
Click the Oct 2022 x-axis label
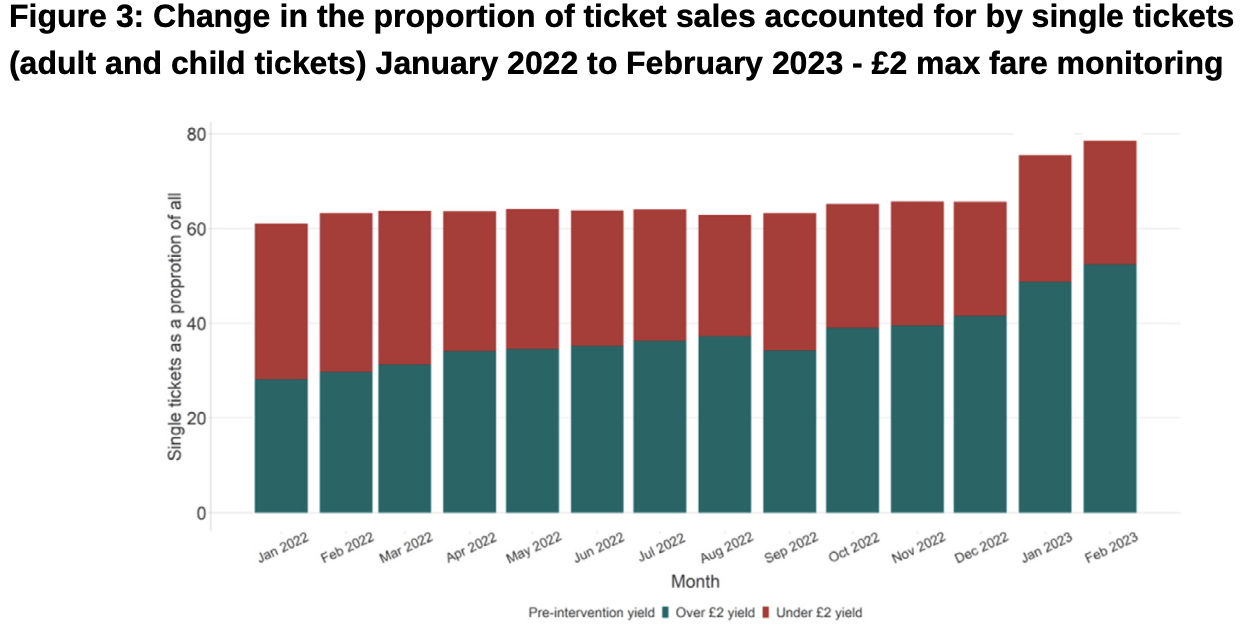(853, 547)
